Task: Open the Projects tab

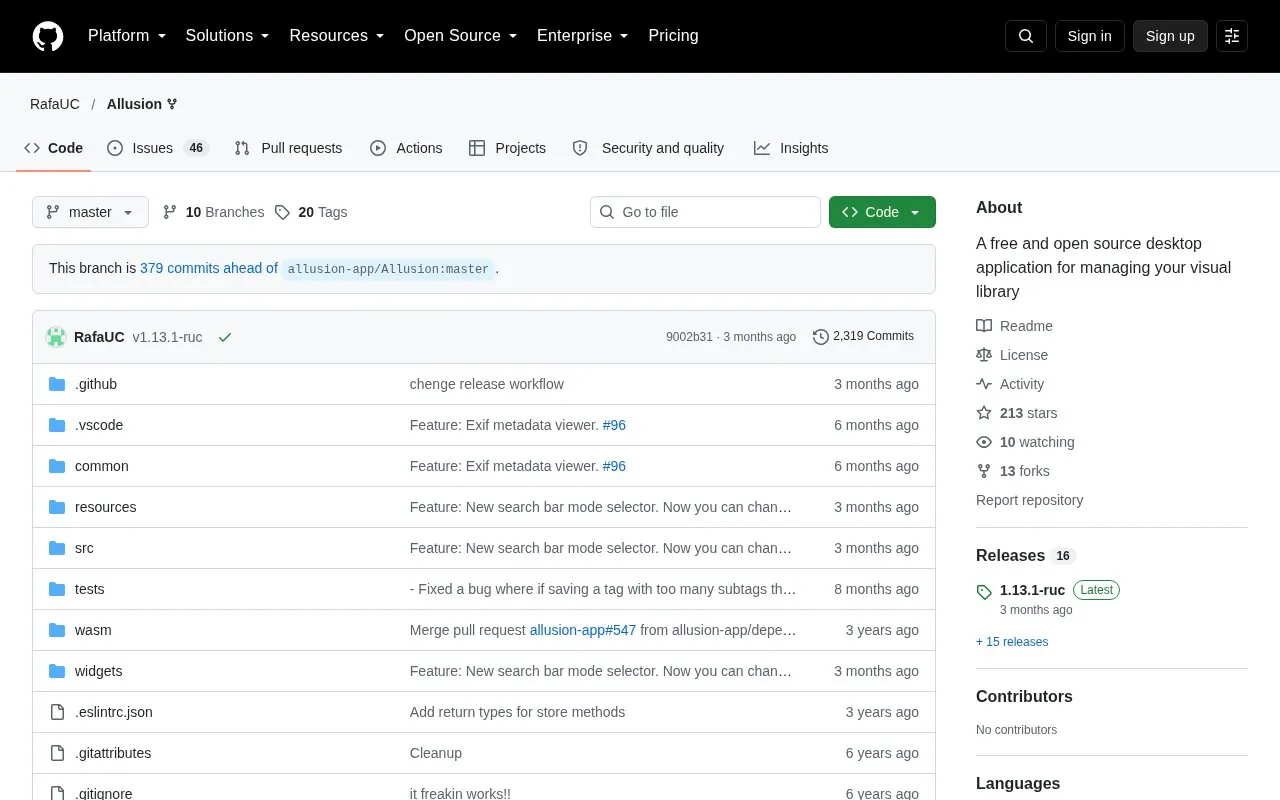Action: [x=507, y=148]
